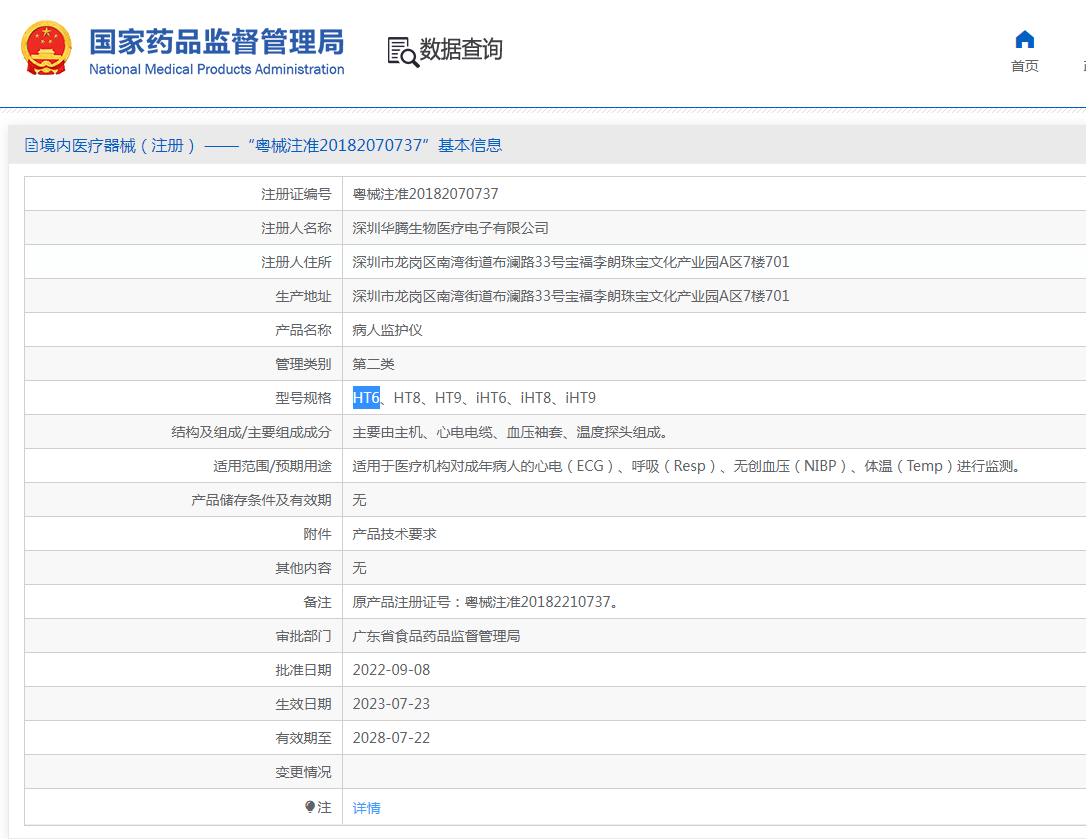Click the bulb icon beside 注

(310, 807)
